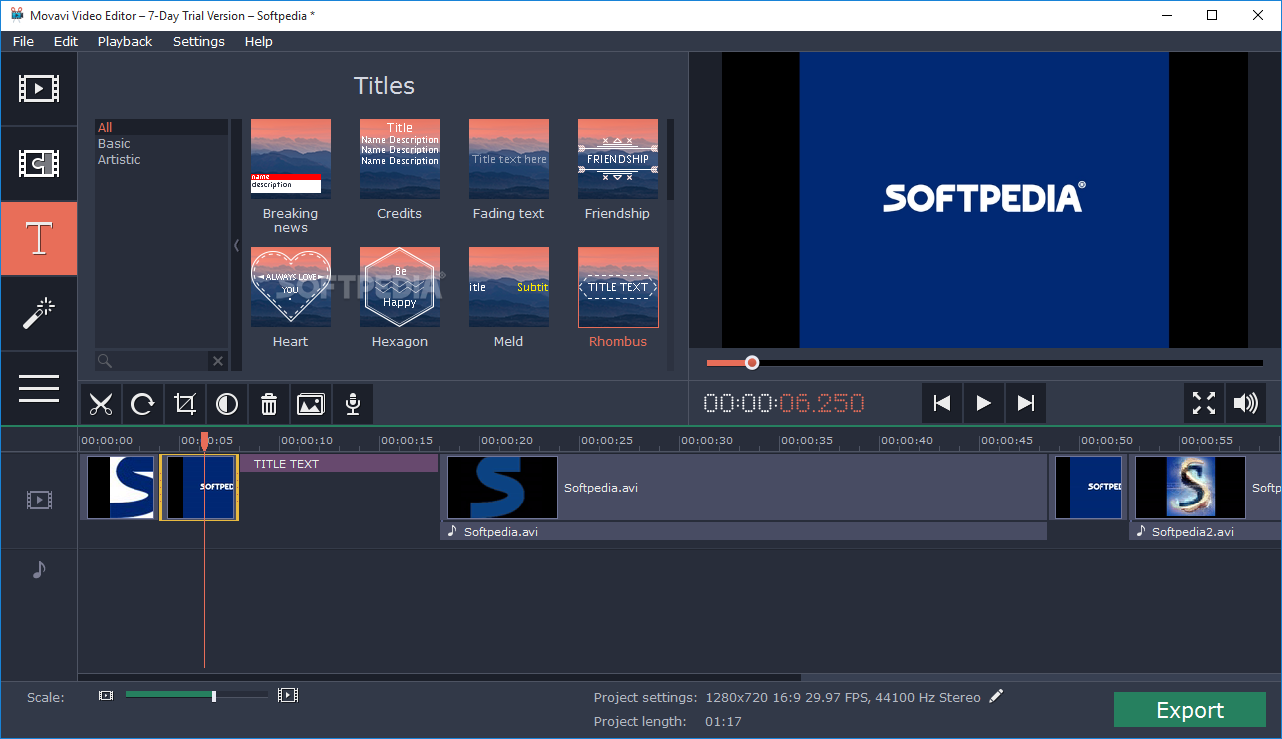
Task: Click the 00:00:45 mark on ruler
Action: click(x=1006, y=440)
